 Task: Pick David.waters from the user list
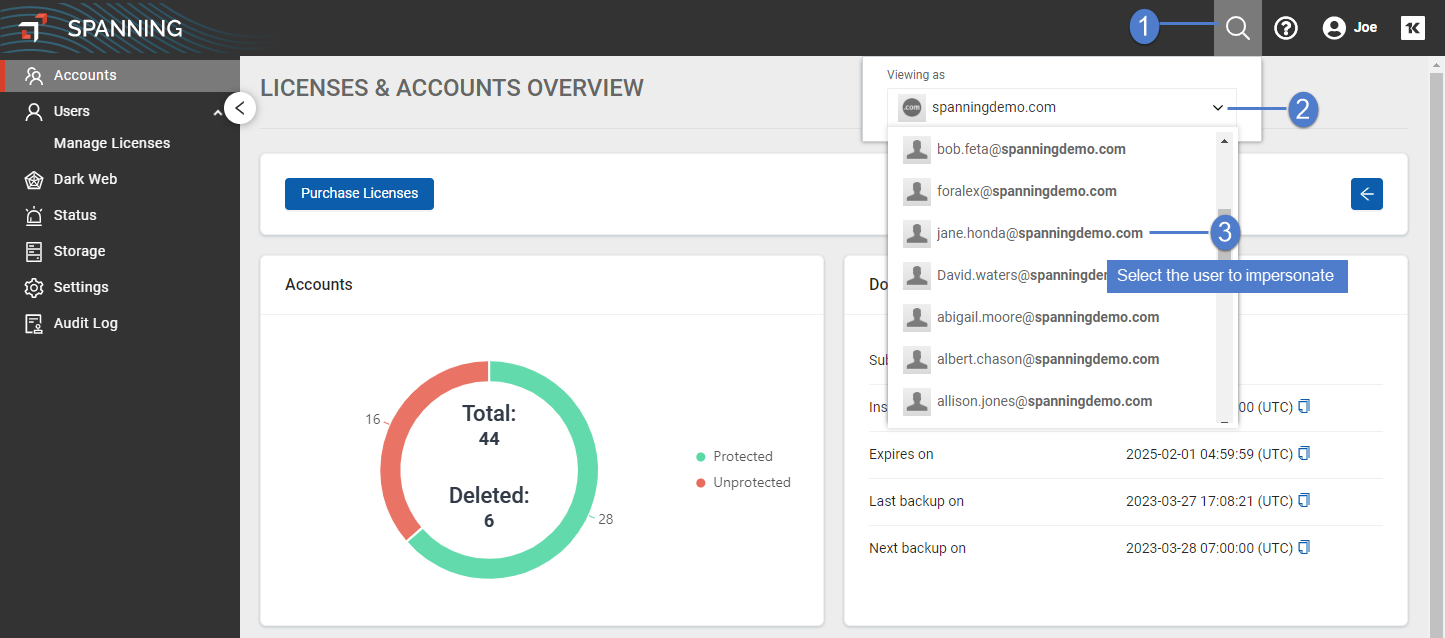pyautogui.click(x=1051, y=275)
